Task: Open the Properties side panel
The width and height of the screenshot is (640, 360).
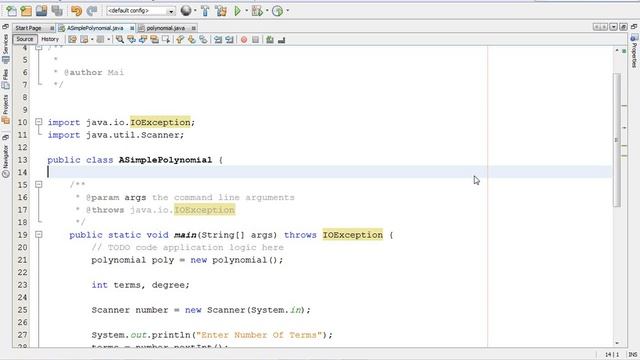Action: 634,51
